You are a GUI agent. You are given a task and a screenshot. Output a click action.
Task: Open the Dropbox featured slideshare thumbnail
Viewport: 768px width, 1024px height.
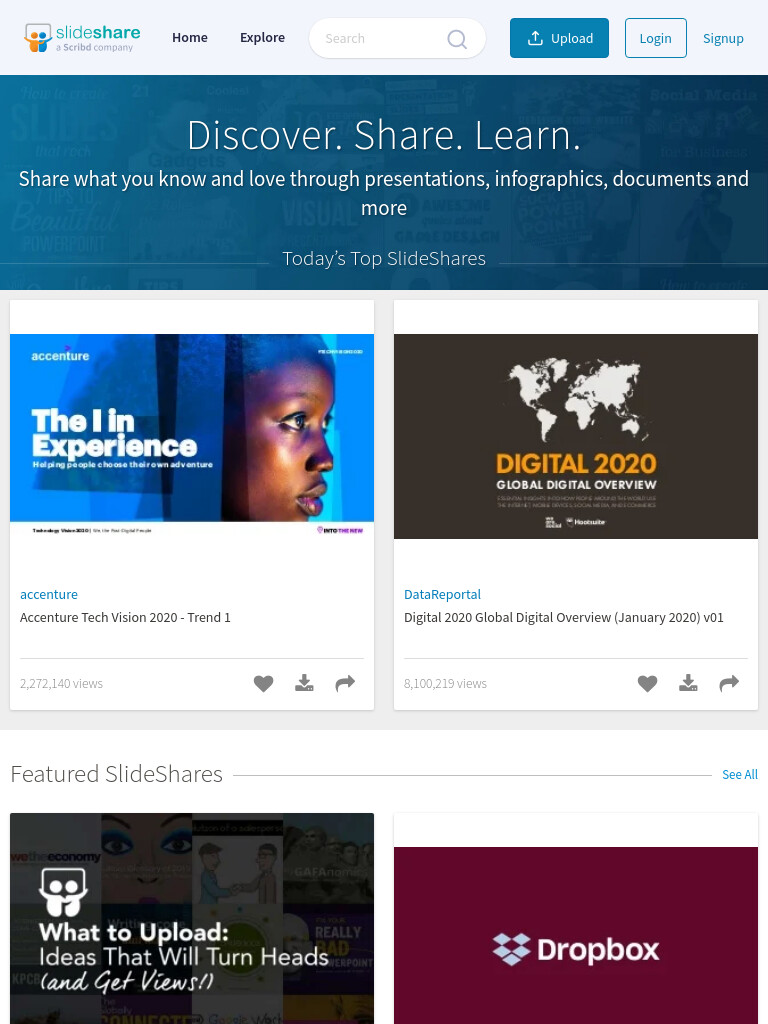[576, 935]
